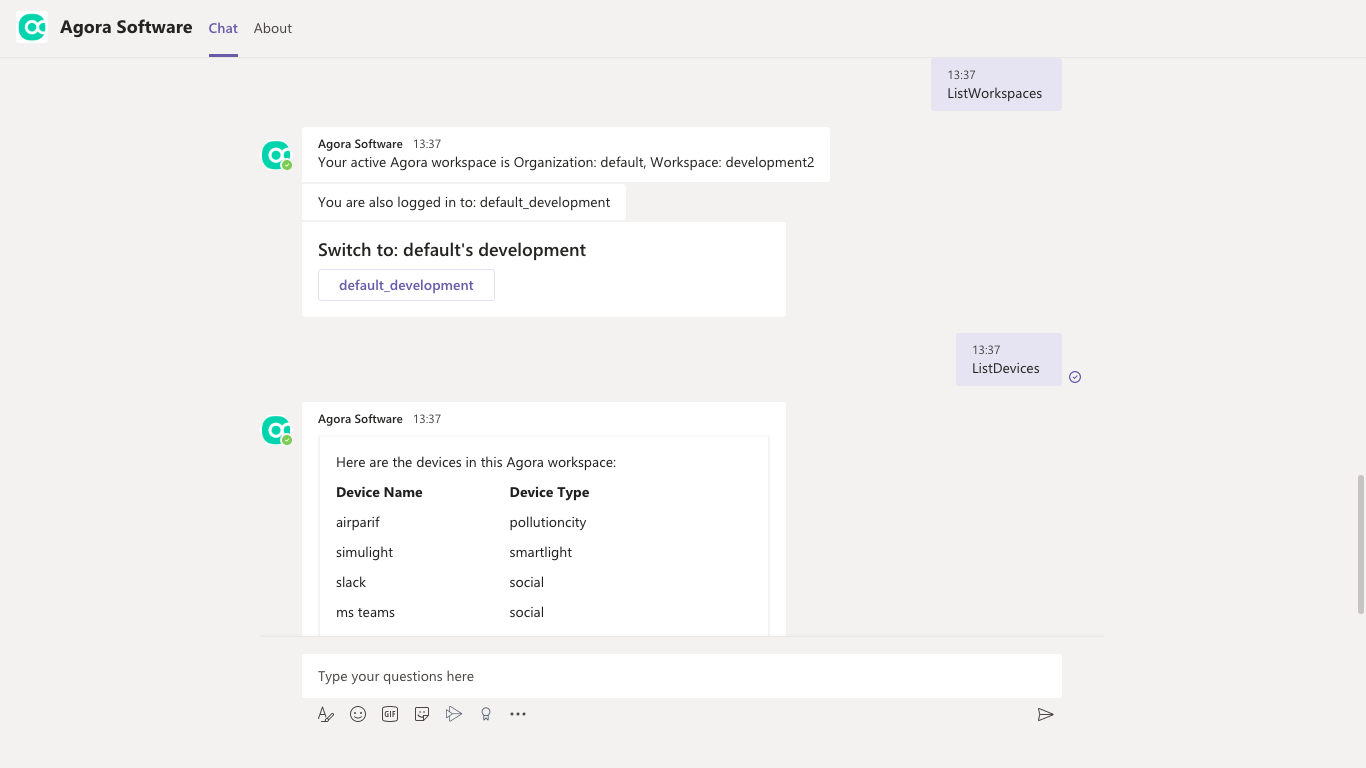Open the Format text icon
The height and width of the screenshot is (768, 1366).
[x=326, y=714]
